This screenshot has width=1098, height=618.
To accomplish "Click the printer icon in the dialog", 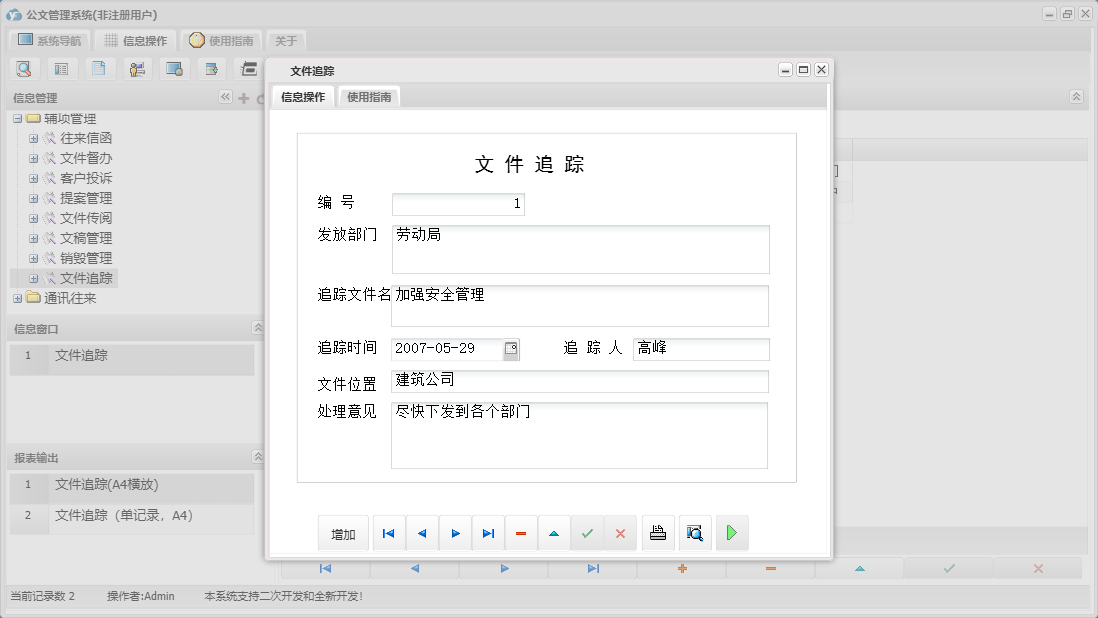I will [x=658, y=533].
